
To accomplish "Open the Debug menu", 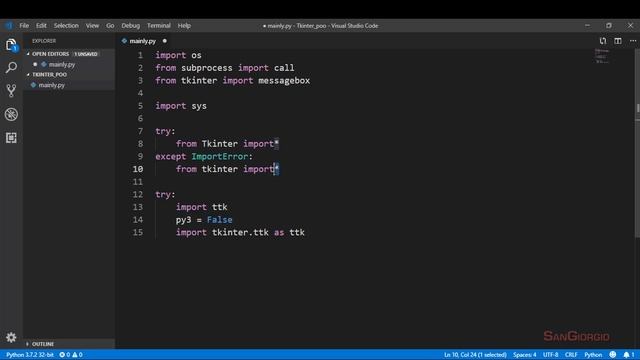I will pos(131,25).
